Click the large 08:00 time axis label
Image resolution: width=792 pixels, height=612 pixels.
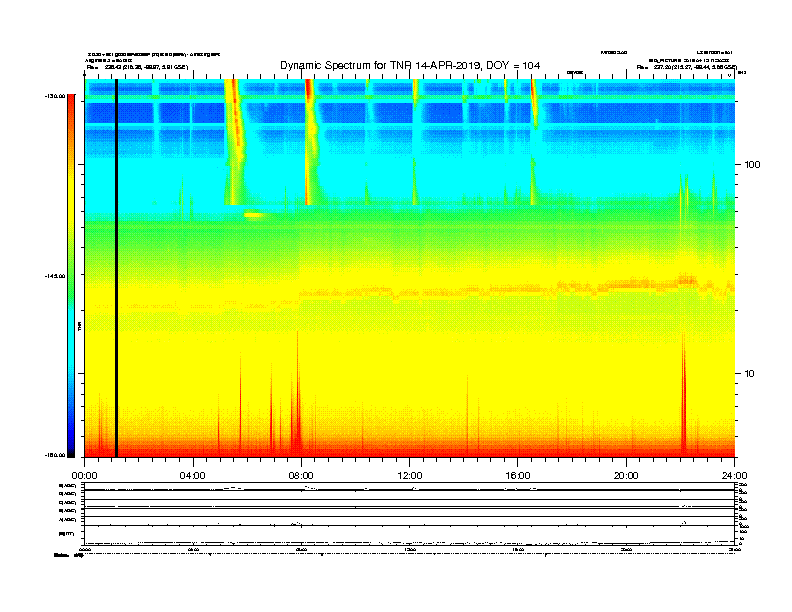click(301, 476)
